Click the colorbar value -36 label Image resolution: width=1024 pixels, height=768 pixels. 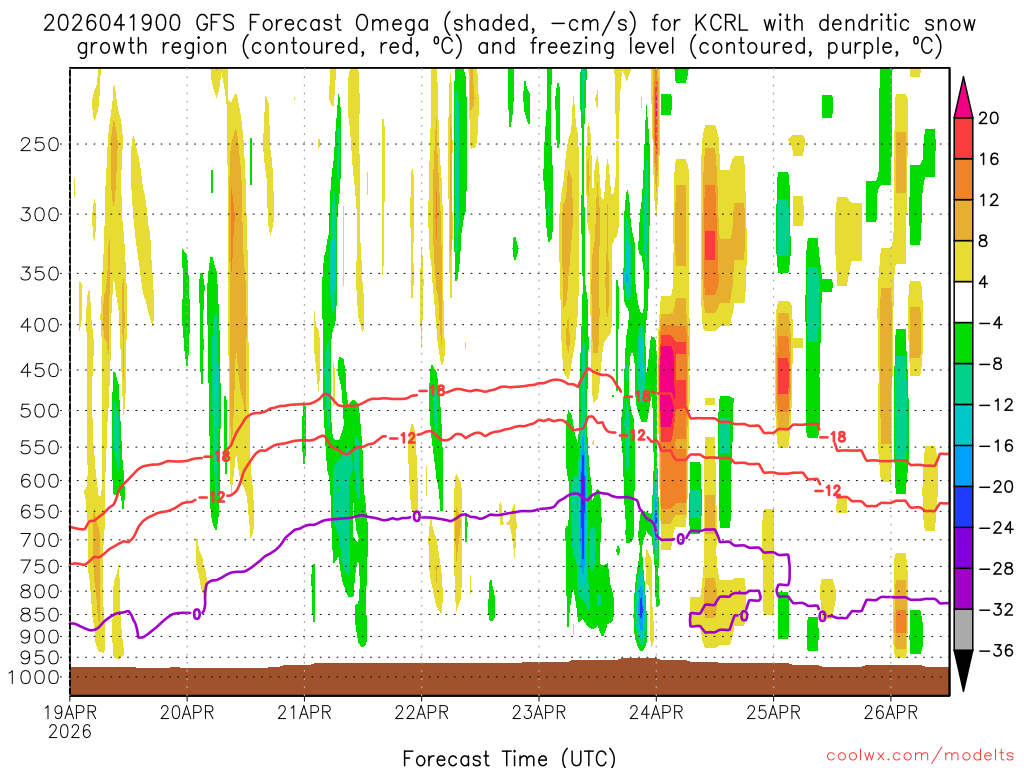(996, 650)
